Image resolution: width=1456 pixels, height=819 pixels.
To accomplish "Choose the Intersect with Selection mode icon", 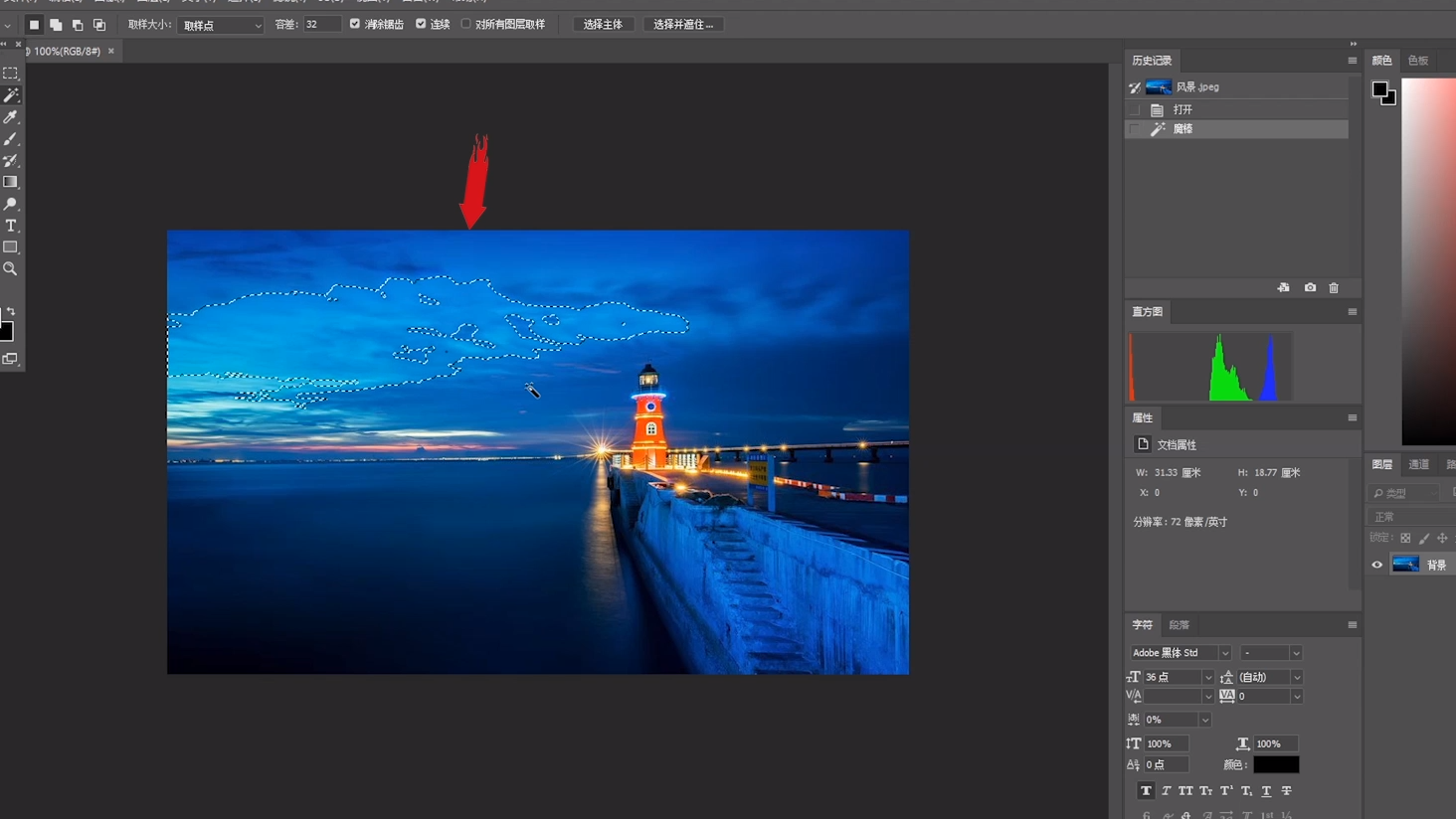I will click(x=99, y=25).
